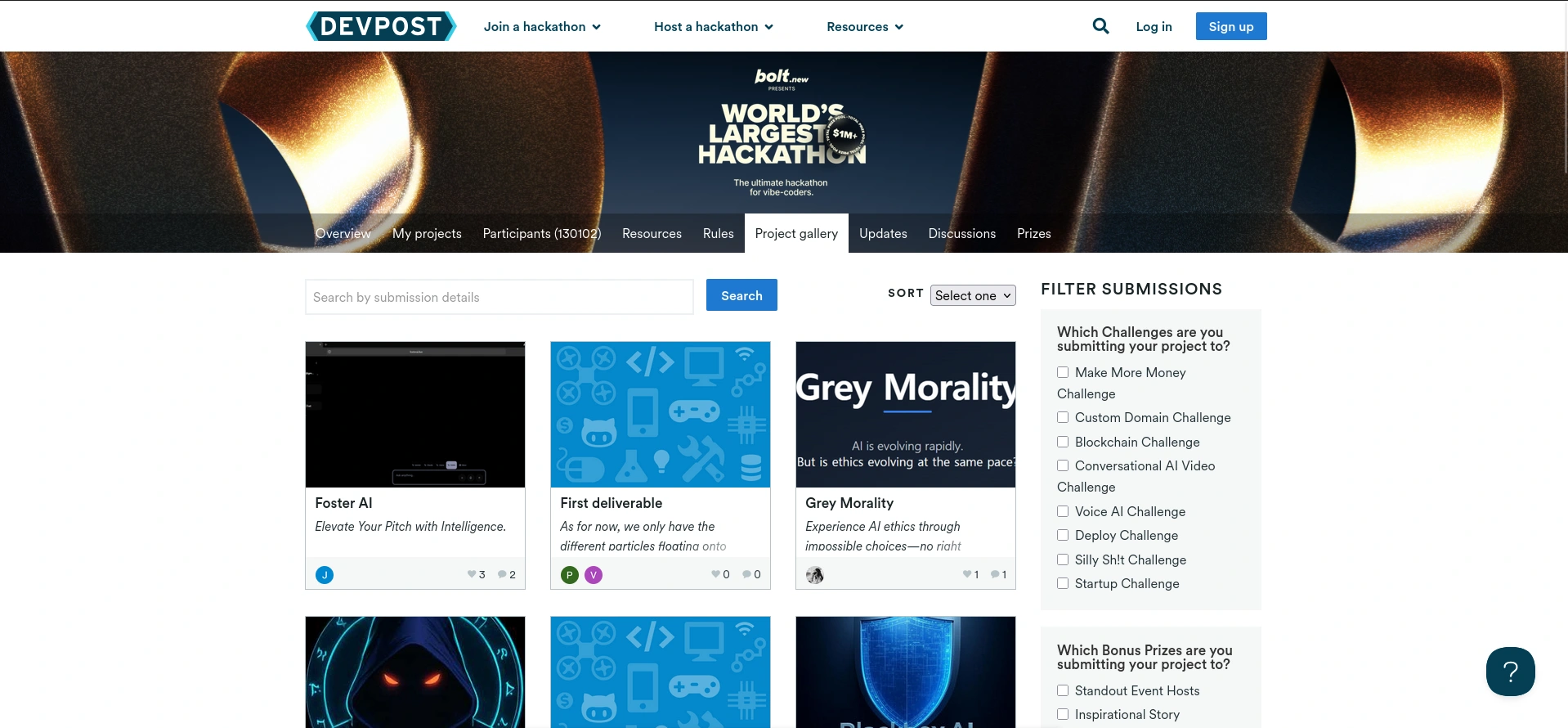The width and height of the screenshot is (1568, 728).
Task: Click the member avatar on Grey Morality
Action: coord(815,575)
